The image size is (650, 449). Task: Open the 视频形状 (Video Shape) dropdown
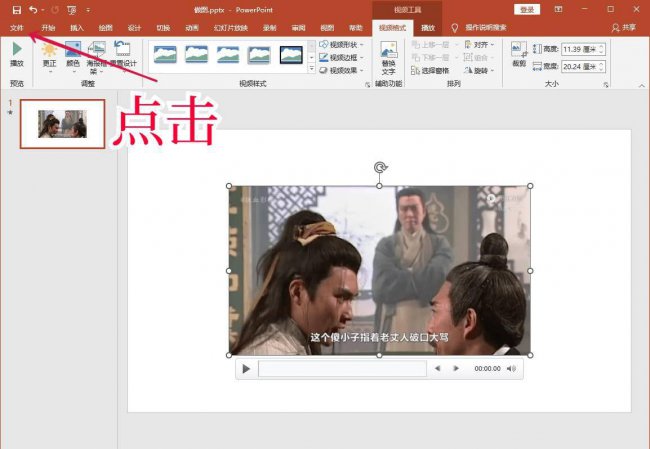pyautogui.click(x=342, y=44)
